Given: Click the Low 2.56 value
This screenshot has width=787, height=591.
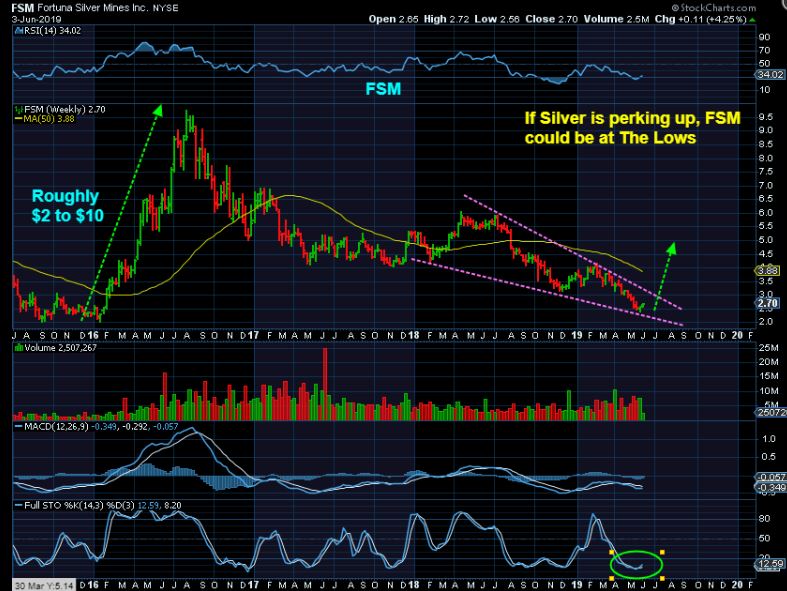Looking at the screenshot, I should coord(497,19).
